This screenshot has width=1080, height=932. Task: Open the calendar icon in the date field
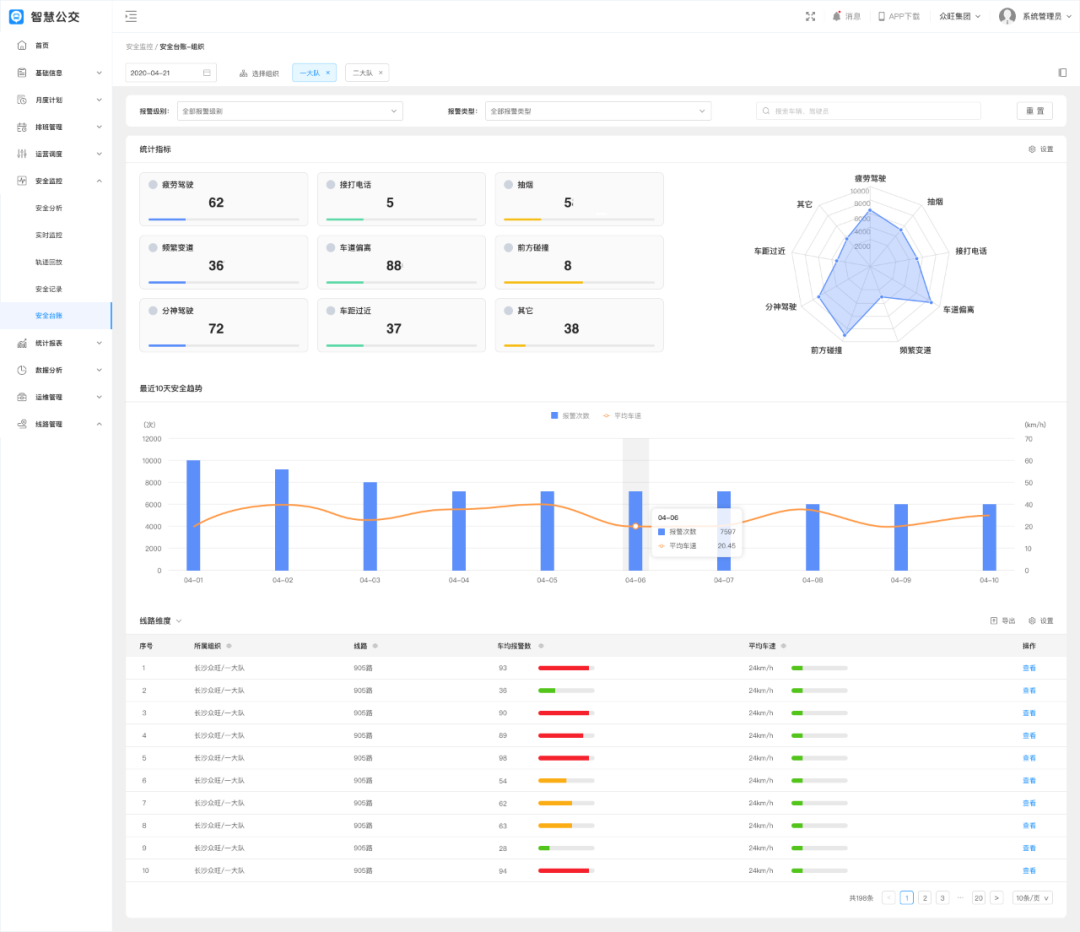pos(207,73)
